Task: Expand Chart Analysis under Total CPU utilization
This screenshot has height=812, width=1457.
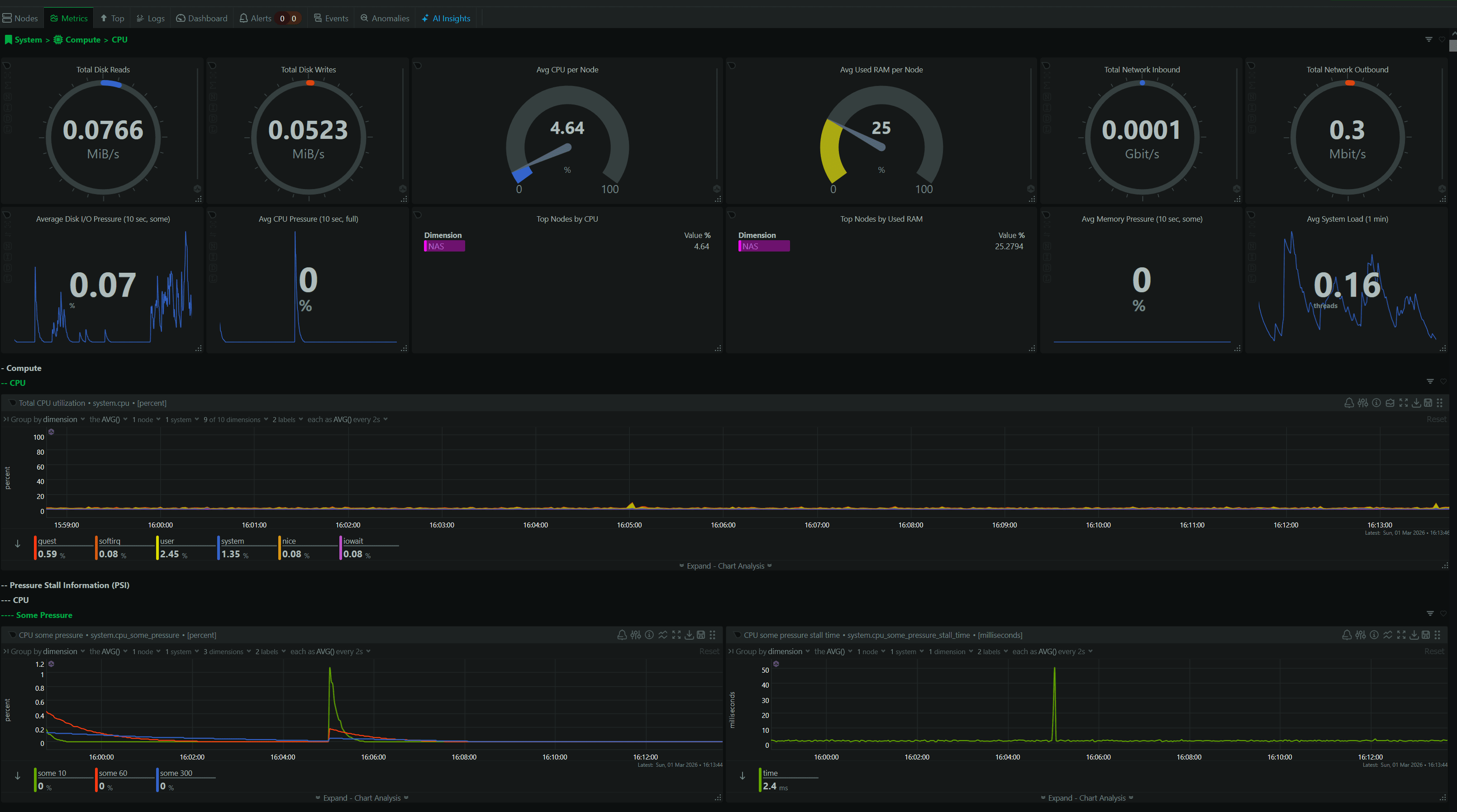Action: point(725,566)
